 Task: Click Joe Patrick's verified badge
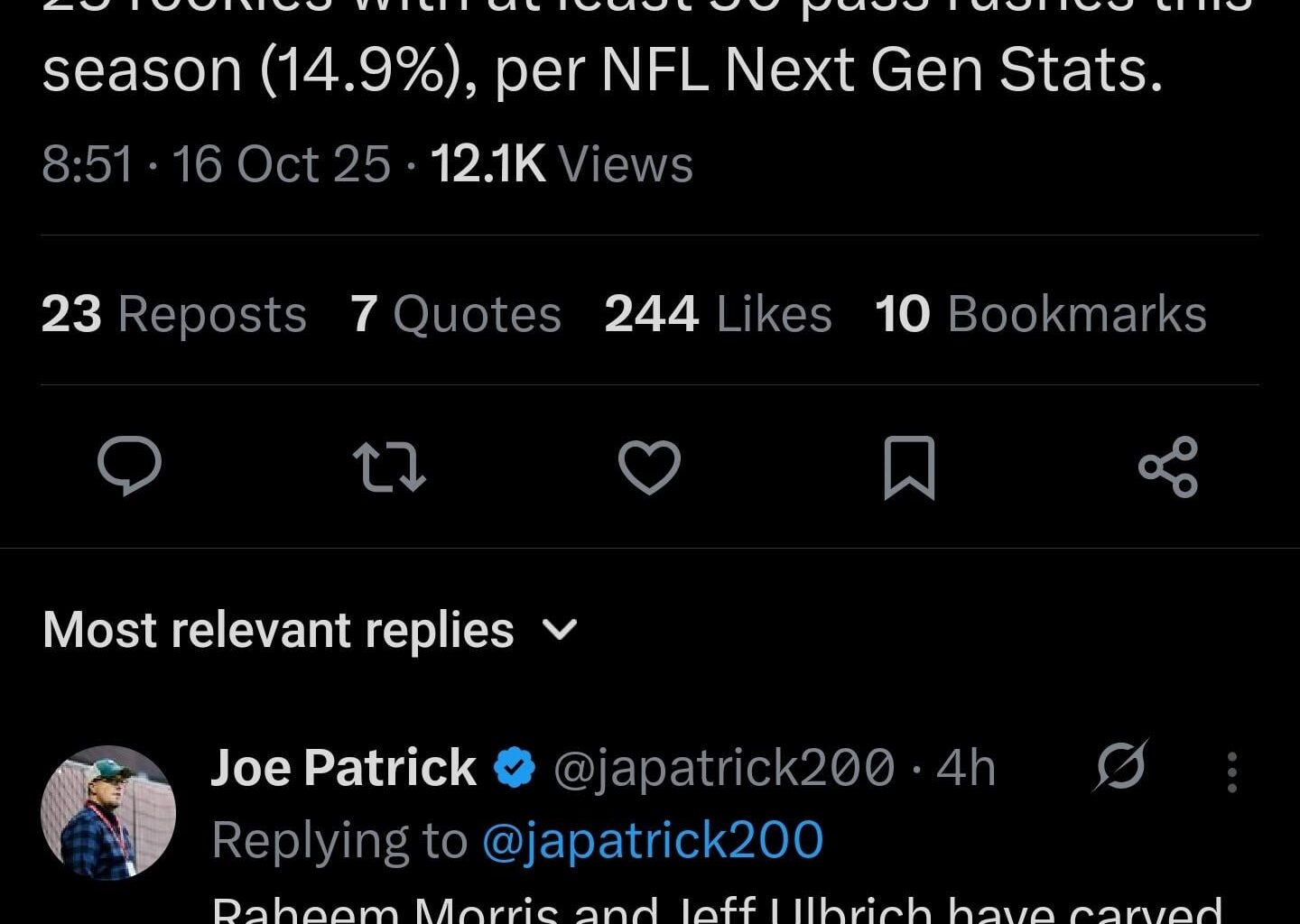[x=513, y=766]
